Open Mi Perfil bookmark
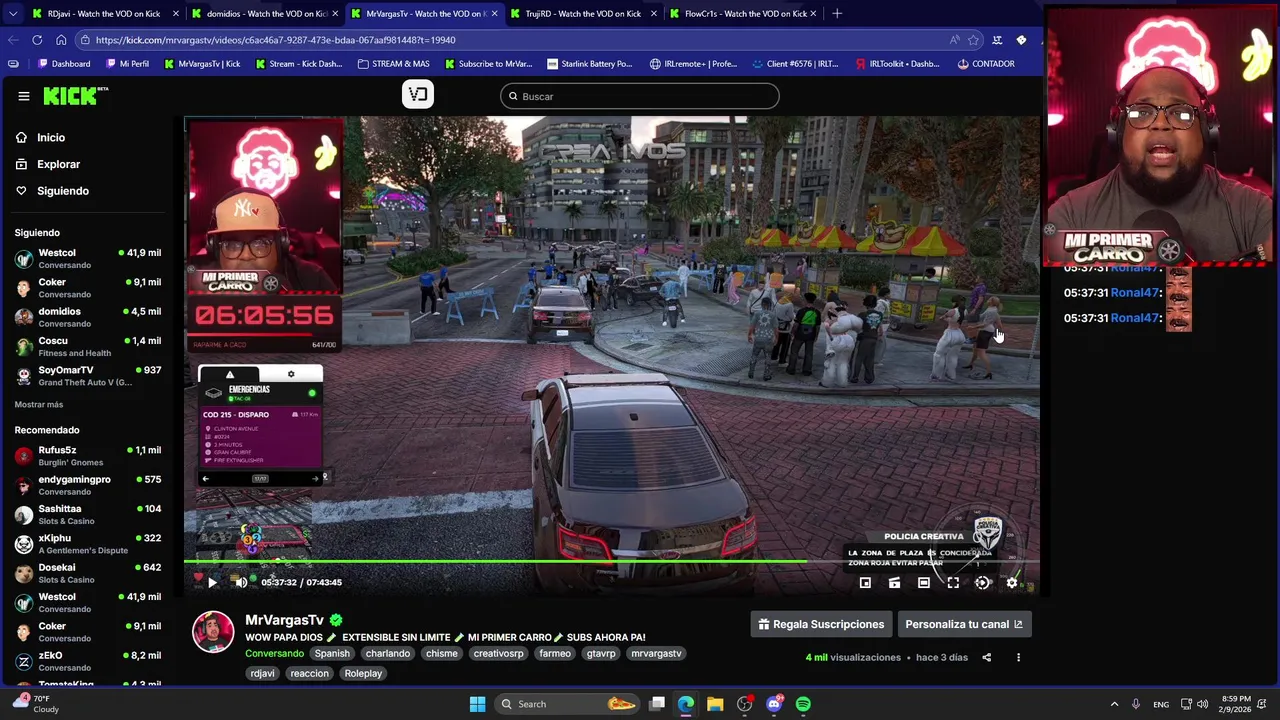 126,64
